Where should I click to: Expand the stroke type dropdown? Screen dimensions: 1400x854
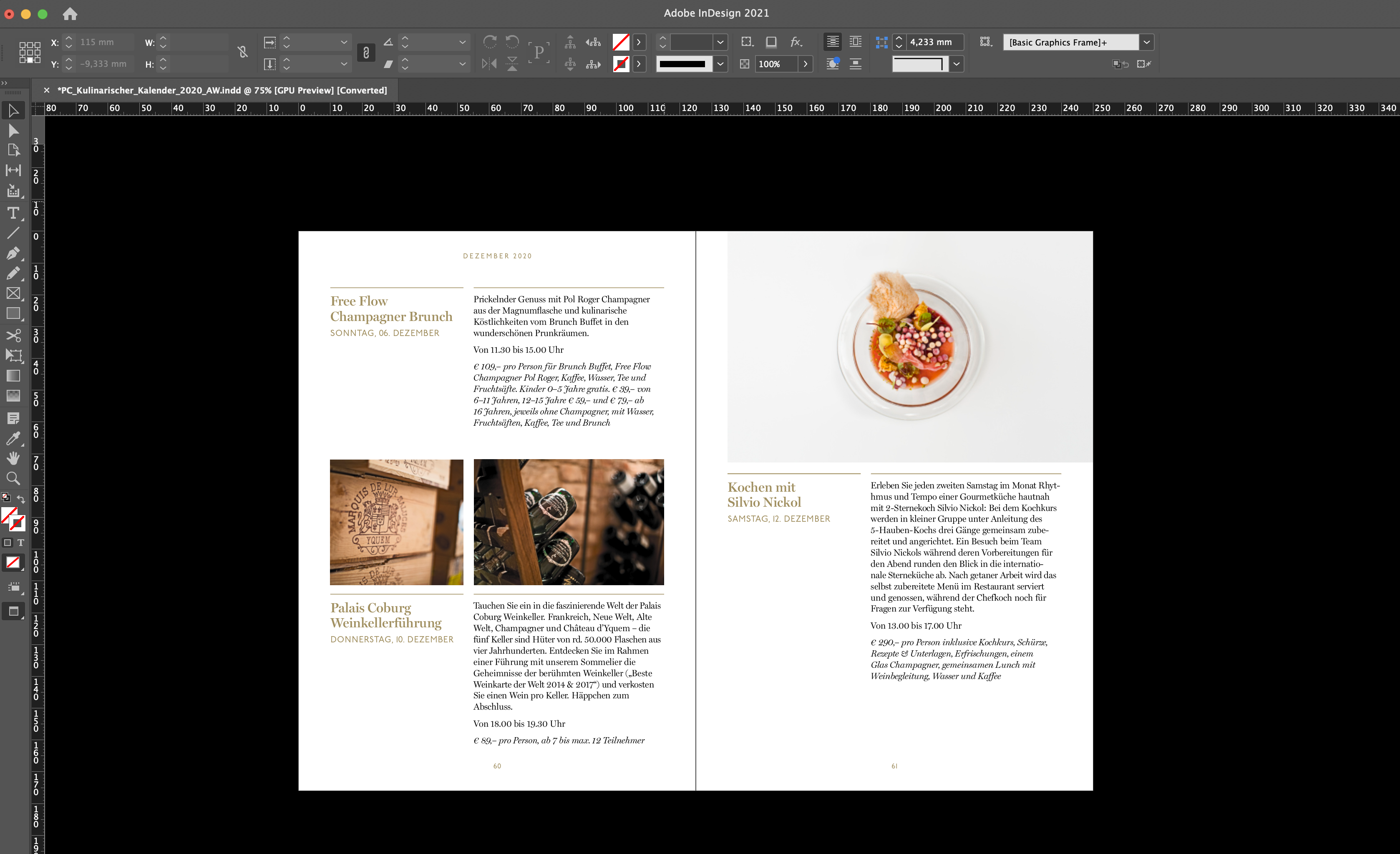pyautogui.click(x=720, y=64)
